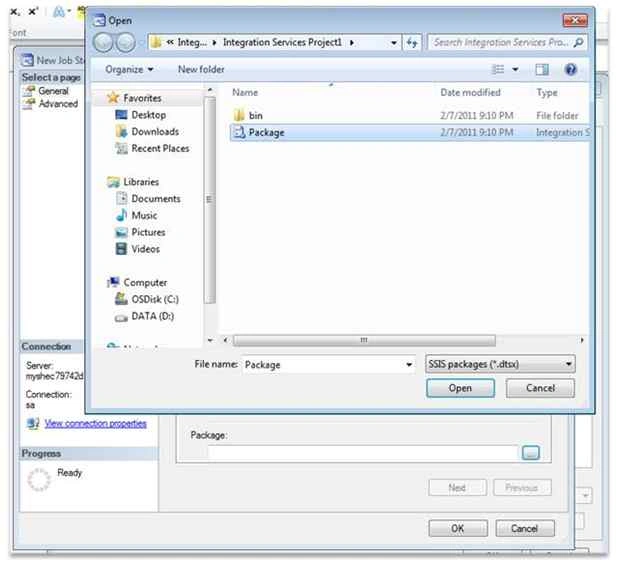Click Cancel in the New Job Step window

click(525, 528)
